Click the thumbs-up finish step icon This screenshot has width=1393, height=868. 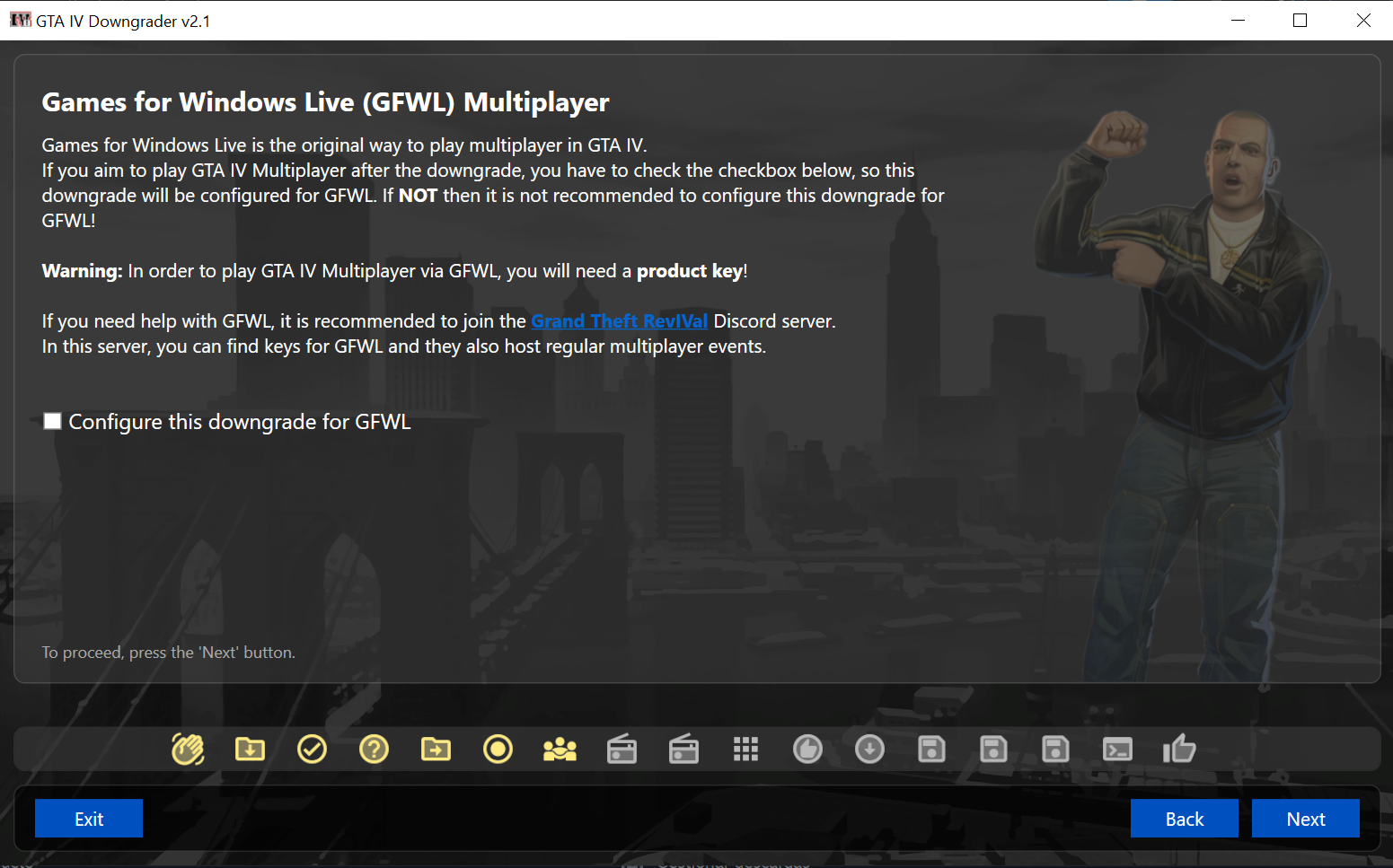coord(1179,749)
